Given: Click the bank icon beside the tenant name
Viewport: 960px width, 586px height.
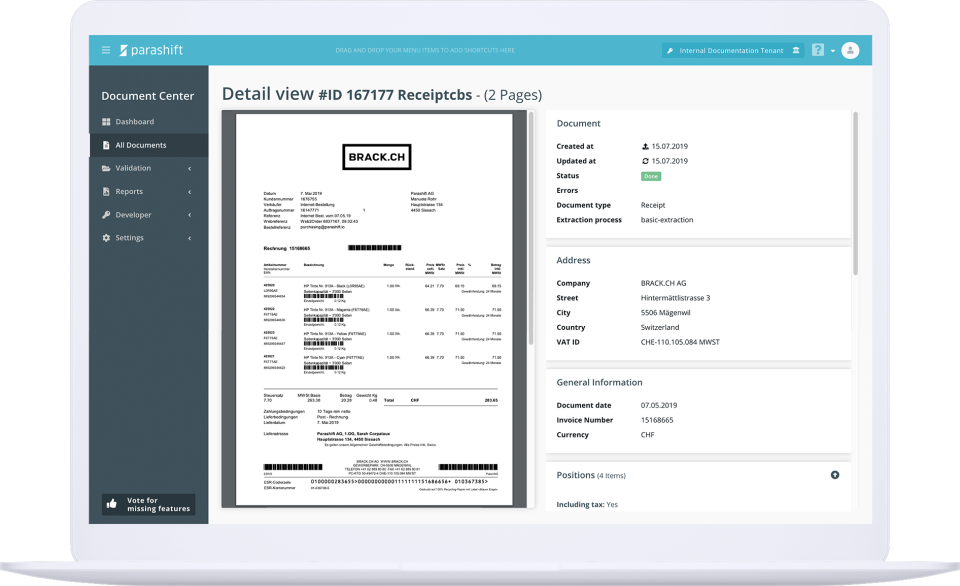Looking at the screenshot, I should [x=796, y=50].
